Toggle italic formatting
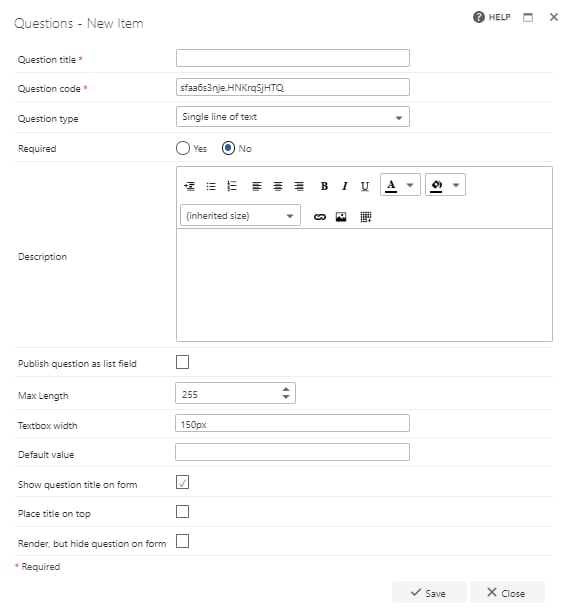 345,186
